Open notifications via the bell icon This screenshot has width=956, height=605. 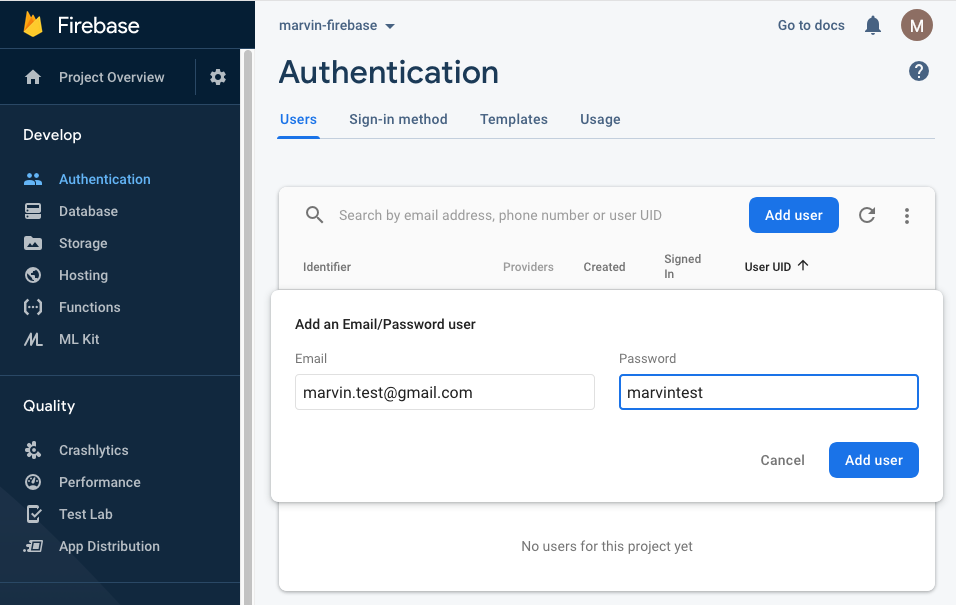tap(872, 25)
